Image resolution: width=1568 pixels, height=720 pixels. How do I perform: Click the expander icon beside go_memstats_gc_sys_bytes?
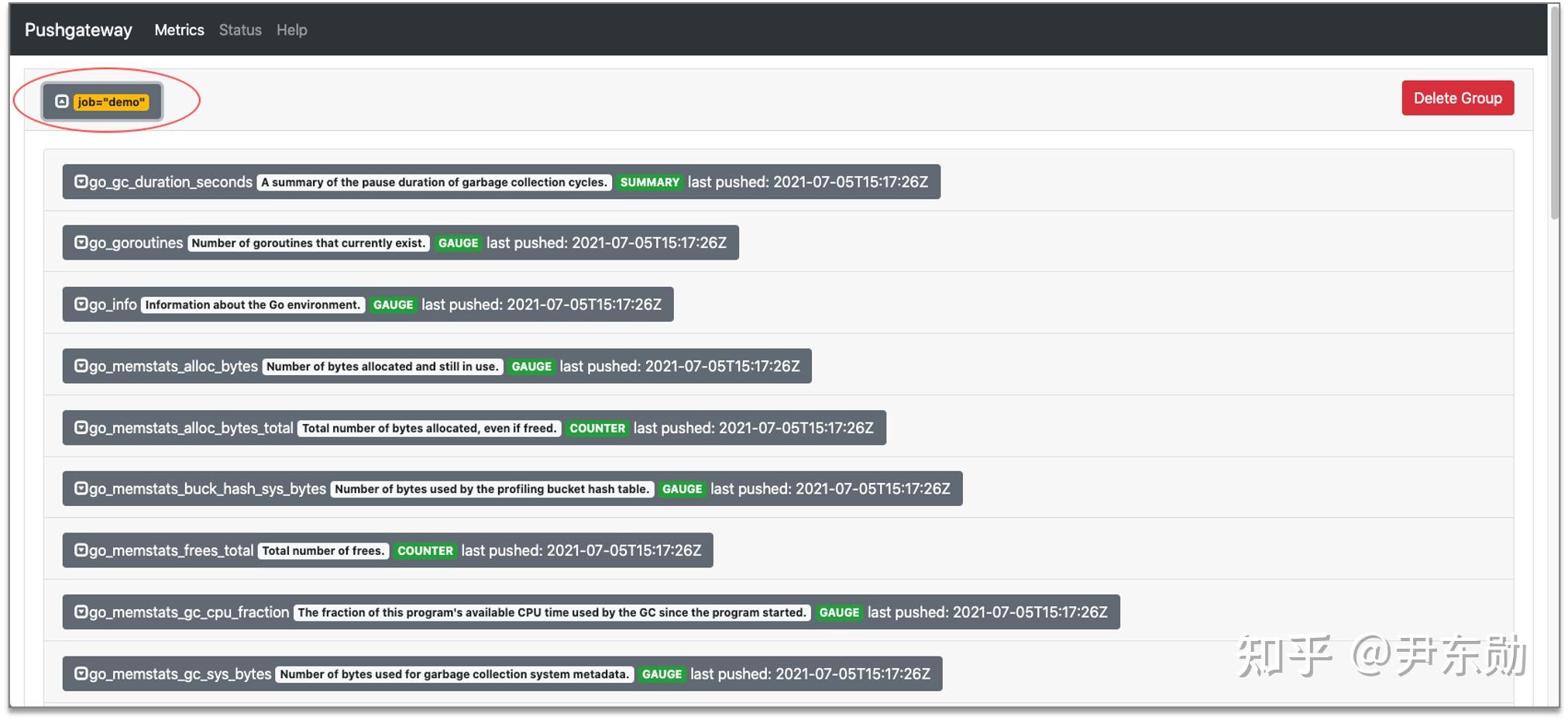82,673
